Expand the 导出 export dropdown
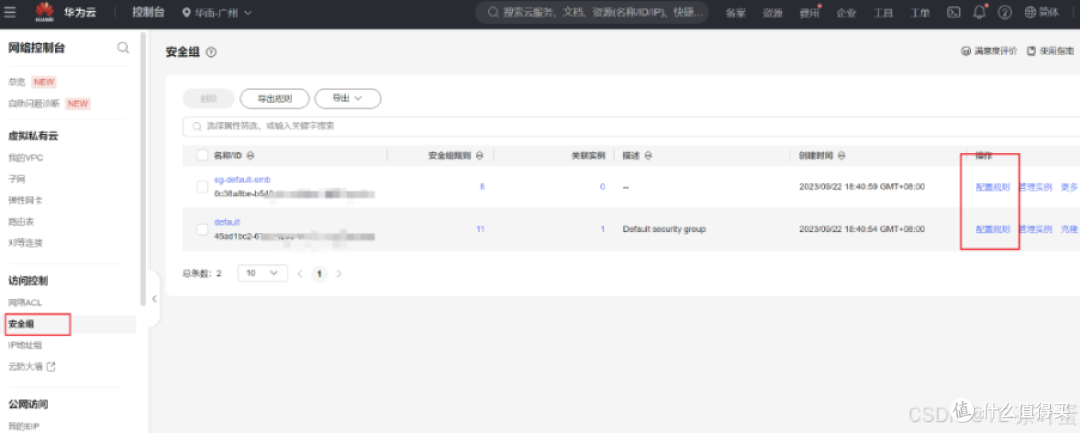Viewport: 1080px width, 433px height. (x=348, y=98)
